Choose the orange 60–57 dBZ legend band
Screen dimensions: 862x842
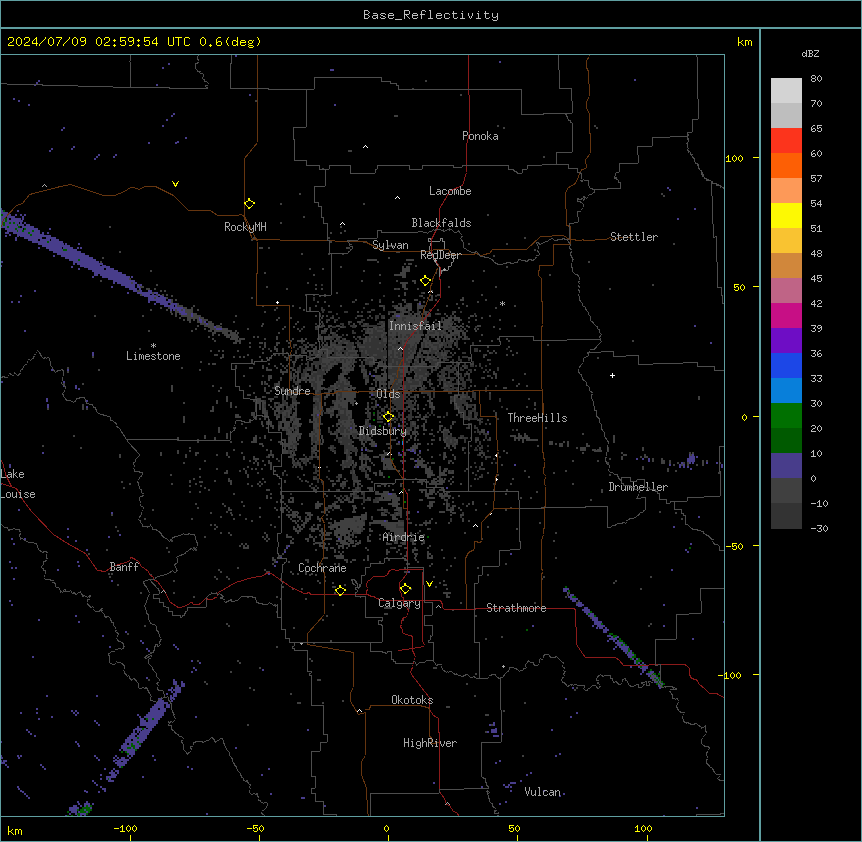click(786, 165)
